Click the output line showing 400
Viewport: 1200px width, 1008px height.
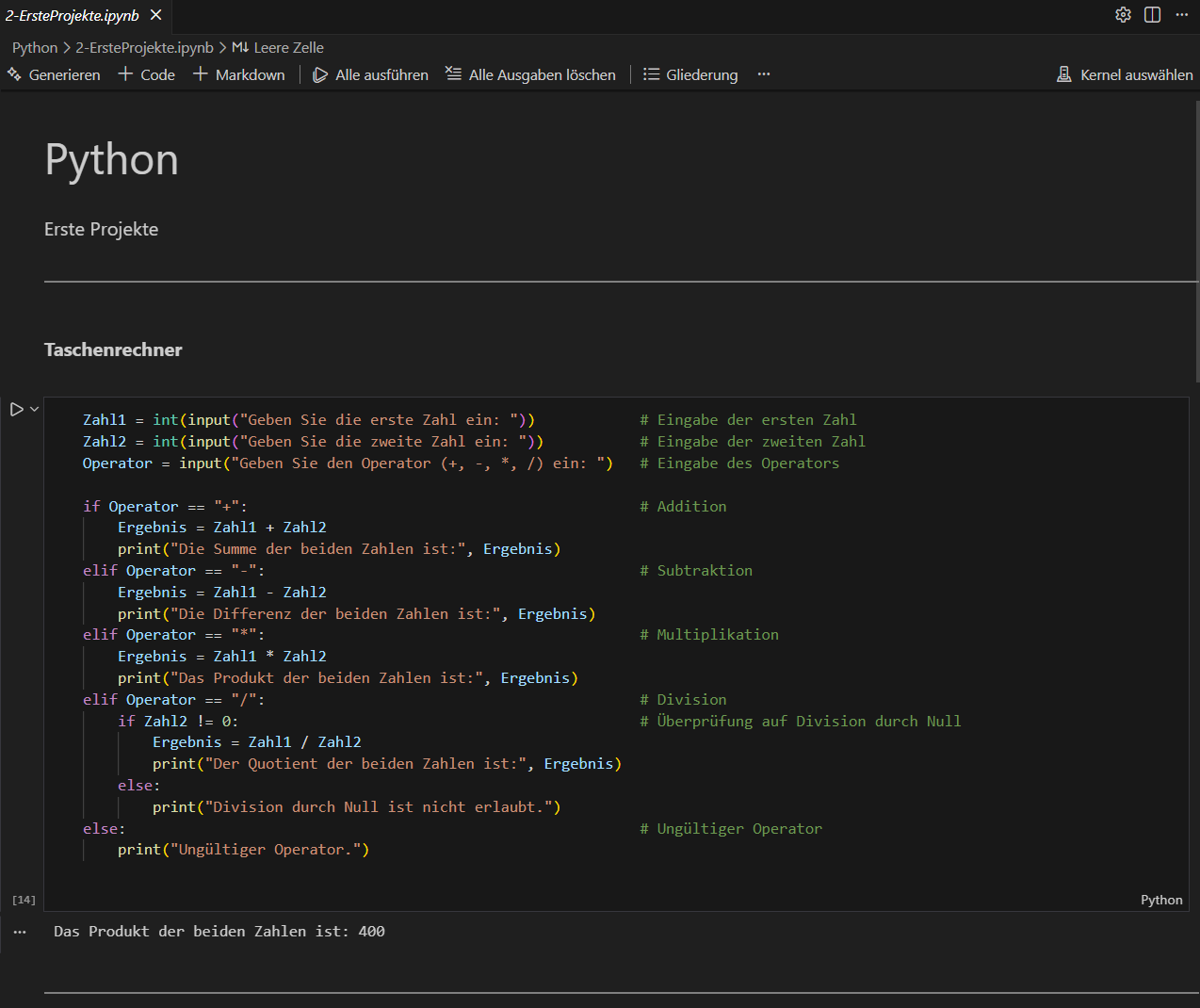[219, 931]
